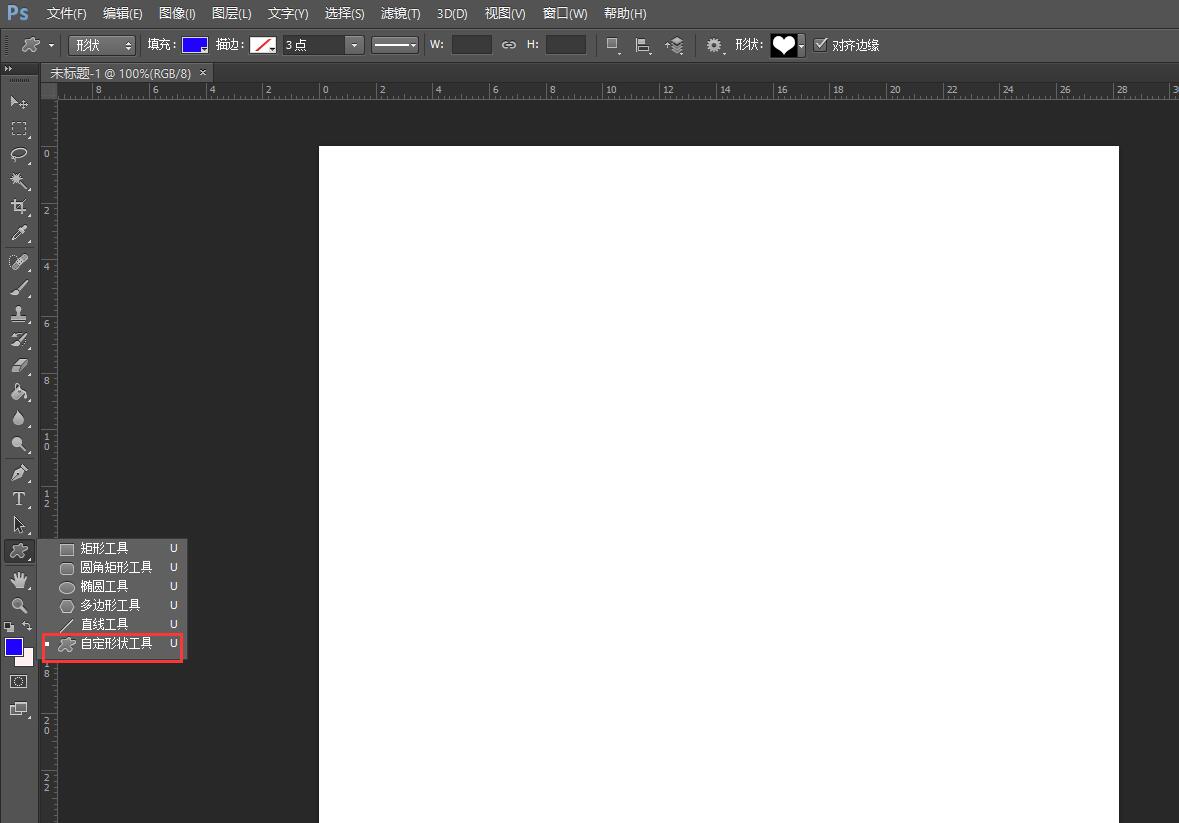1179x823 pixels.
Task: Pick the Magic Wand tool
Action: click(18, 180)
